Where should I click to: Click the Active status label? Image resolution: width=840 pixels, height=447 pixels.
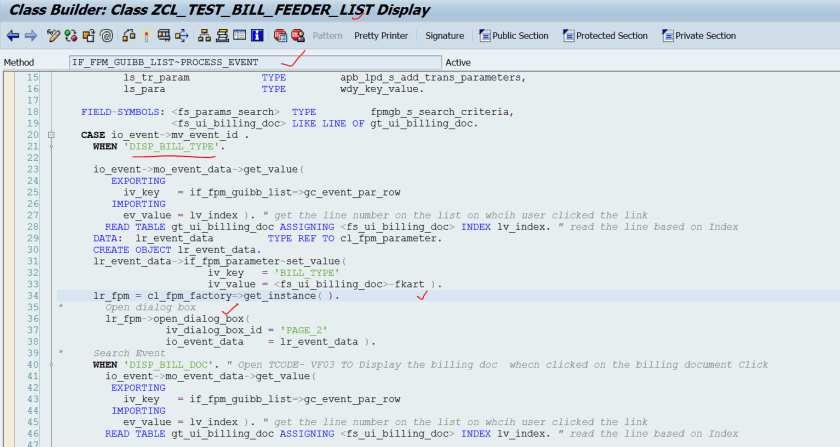[x=458, y=62]
